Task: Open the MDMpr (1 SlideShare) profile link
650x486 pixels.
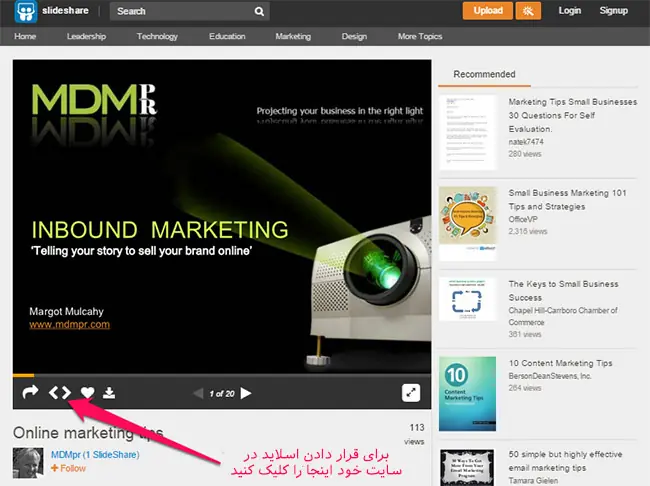Action: [x=95, y=455]
